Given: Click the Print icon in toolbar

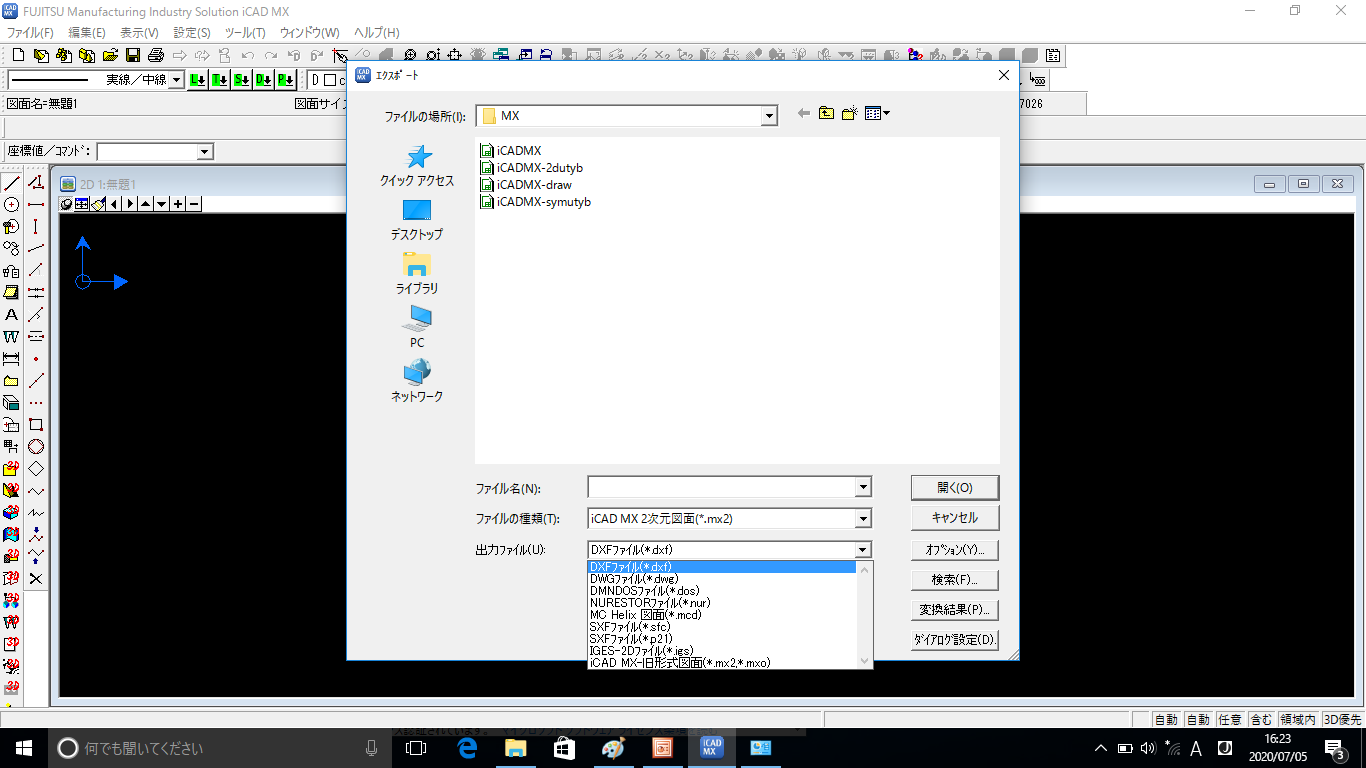Looking at the screenshot, I should (156, 55).
